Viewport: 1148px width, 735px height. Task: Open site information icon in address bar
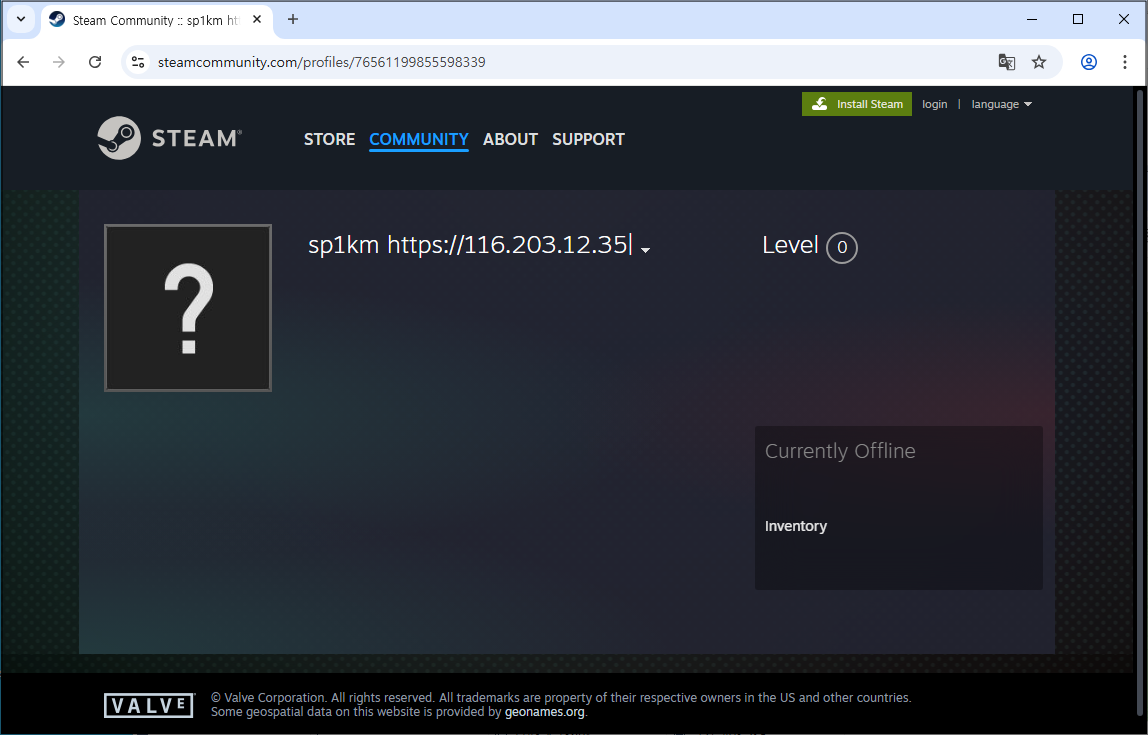click(138, 62)
